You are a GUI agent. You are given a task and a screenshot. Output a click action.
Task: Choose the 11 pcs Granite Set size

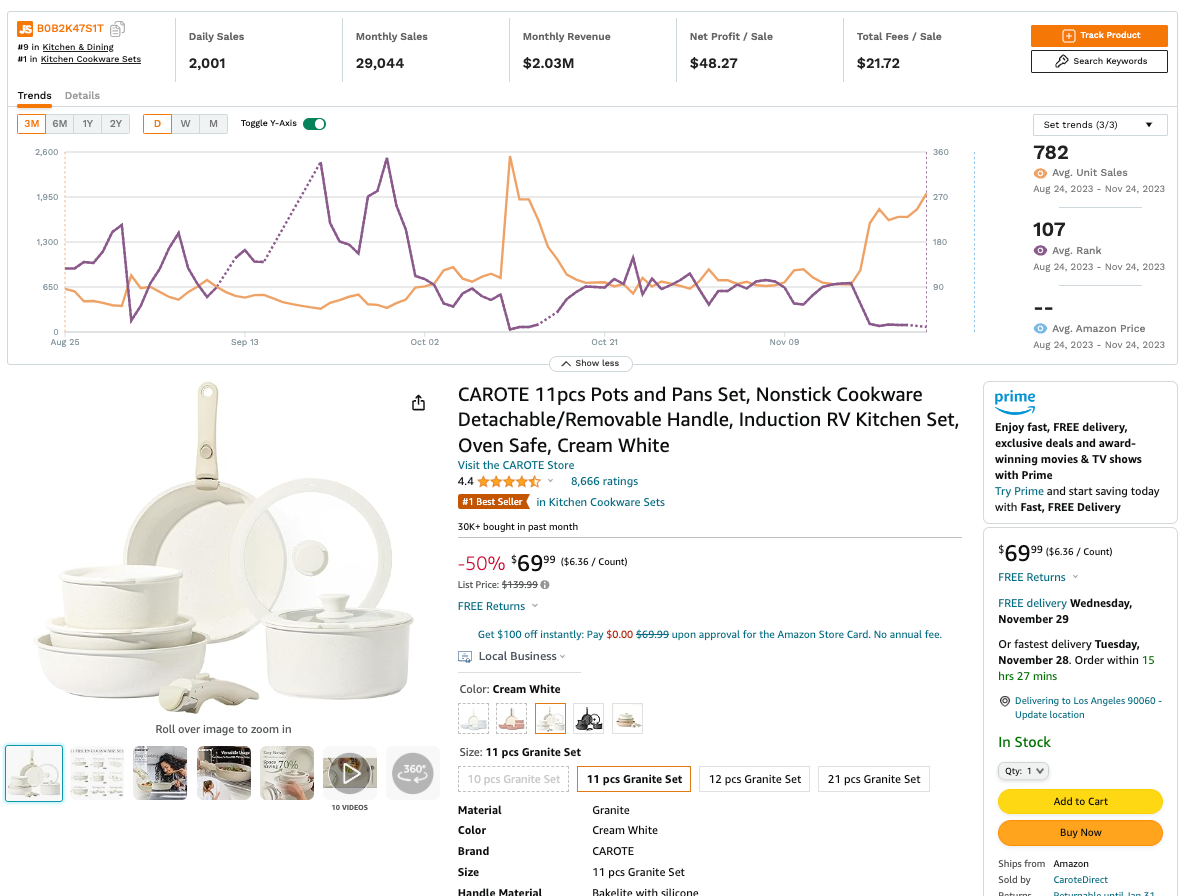click(634, 779)
